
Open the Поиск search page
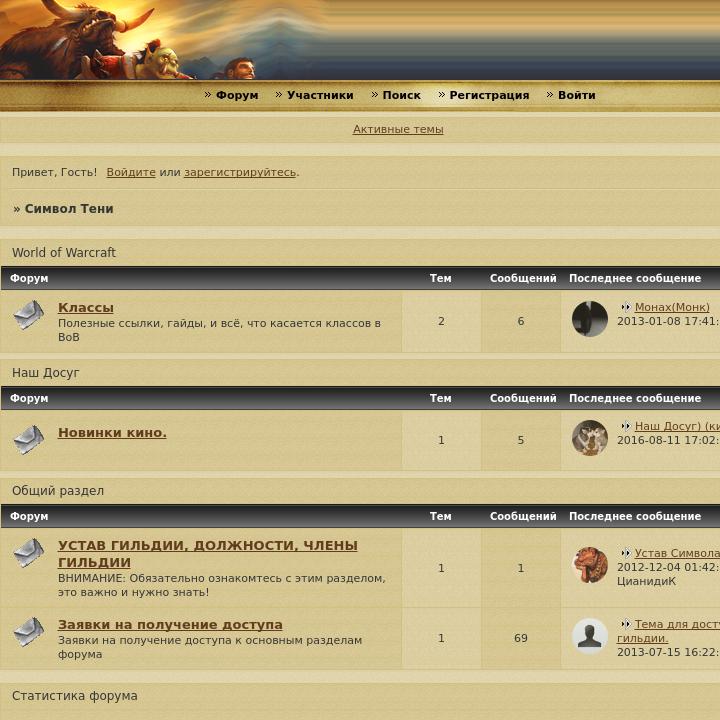pyautogui.click(x=401, y=95)
